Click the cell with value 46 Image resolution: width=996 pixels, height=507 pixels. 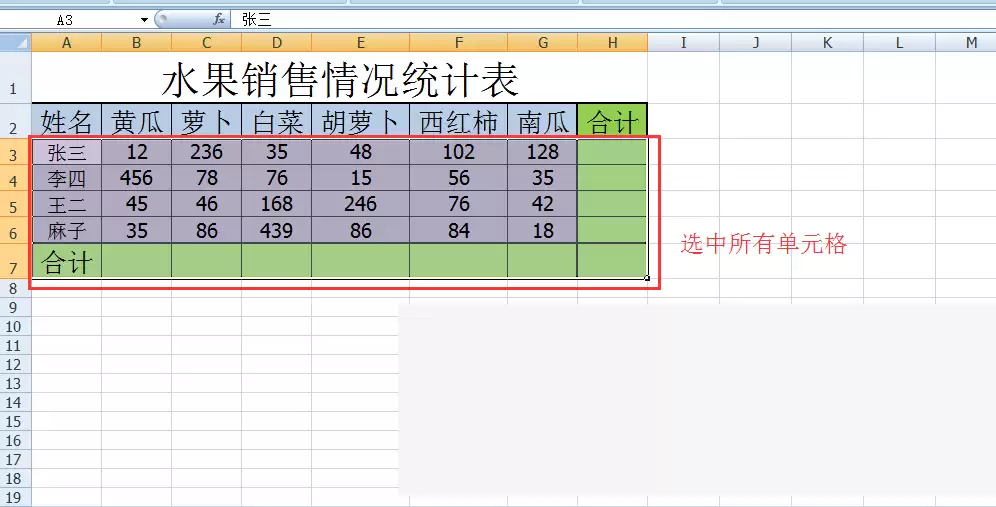pyautogui.click(x=206, y=204)
